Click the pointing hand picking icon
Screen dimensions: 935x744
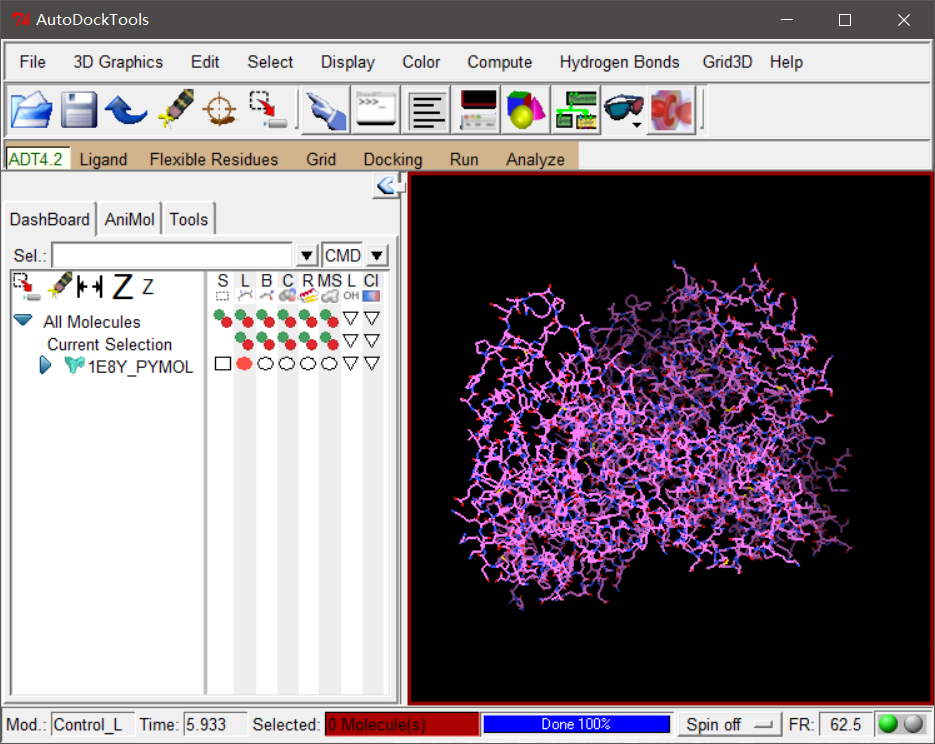pos(326,110)
